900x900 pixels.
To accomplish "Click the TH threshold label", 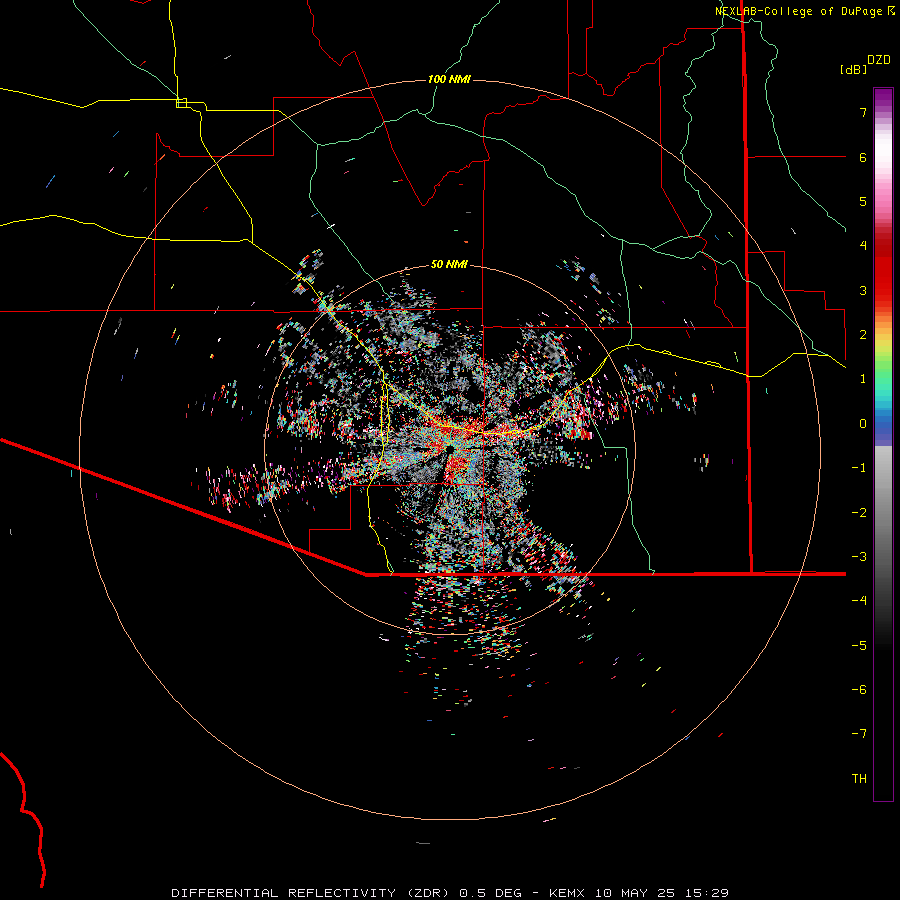I will tap(859, 779).
